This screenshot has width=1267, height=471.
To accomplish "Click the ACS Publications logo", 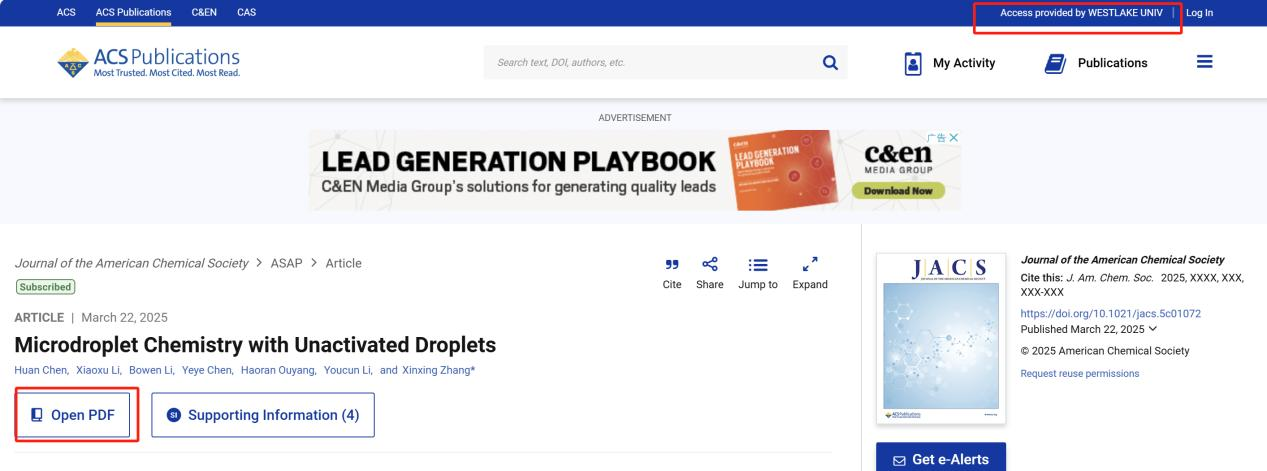I will tap(148, 63).
